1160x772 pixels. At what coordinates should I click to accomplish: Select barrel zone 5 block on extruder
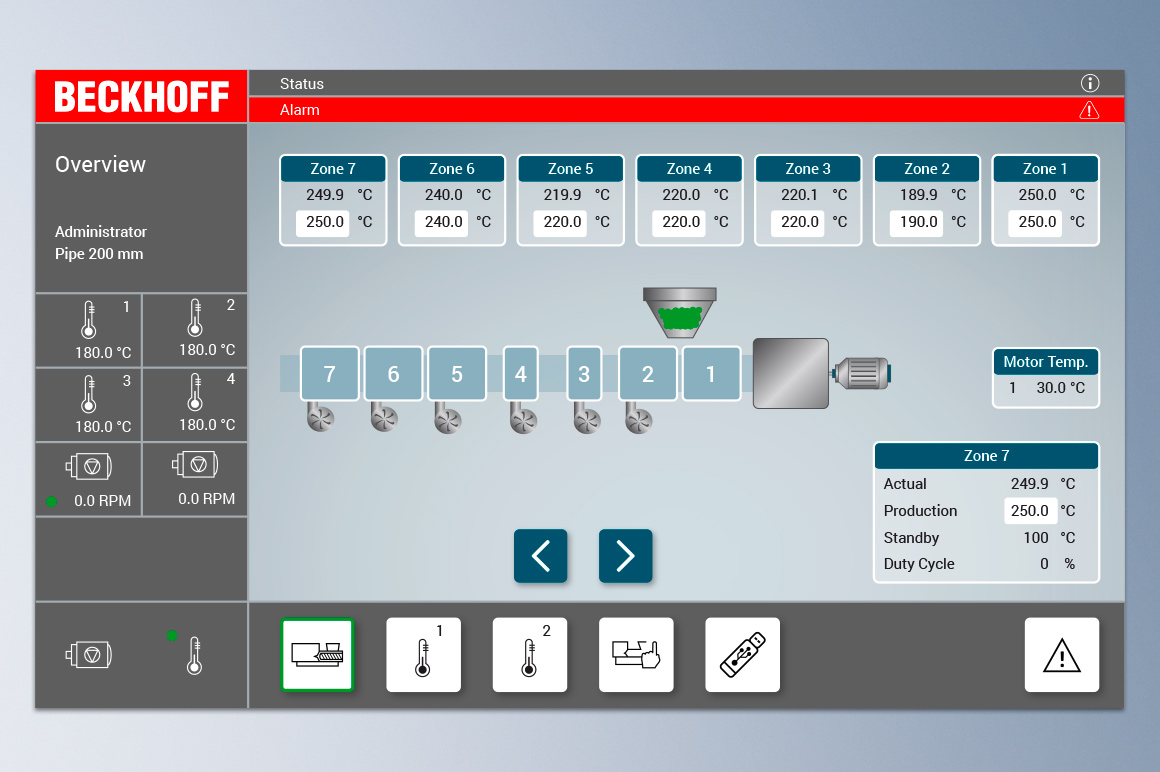click(457, 374)
